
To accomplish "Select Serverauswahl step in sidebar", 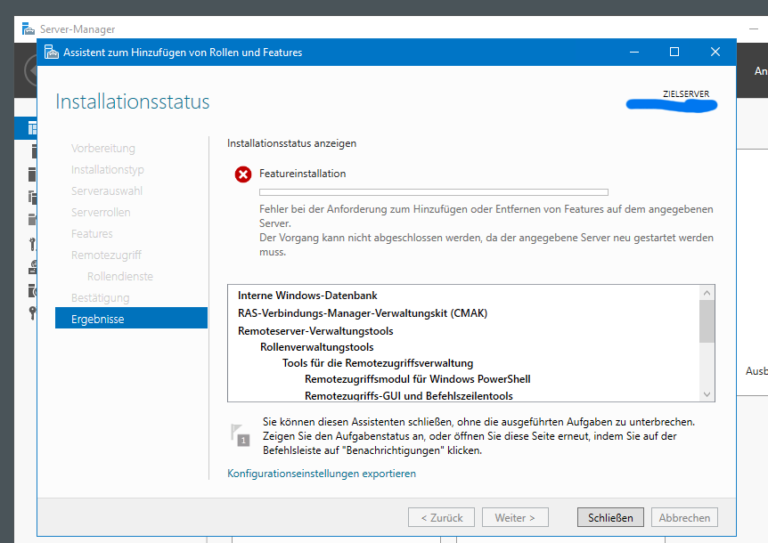I will (x=107, y=191).
